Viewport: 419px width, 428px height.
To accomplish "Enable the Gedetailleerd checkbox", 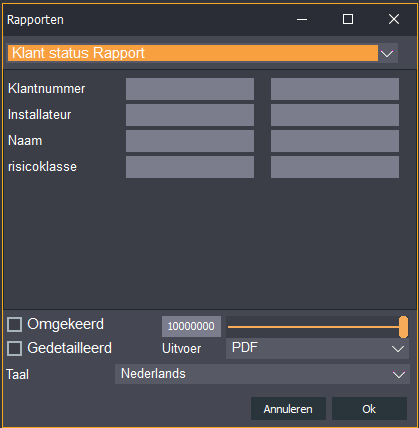I will click(x=15, y=349).
